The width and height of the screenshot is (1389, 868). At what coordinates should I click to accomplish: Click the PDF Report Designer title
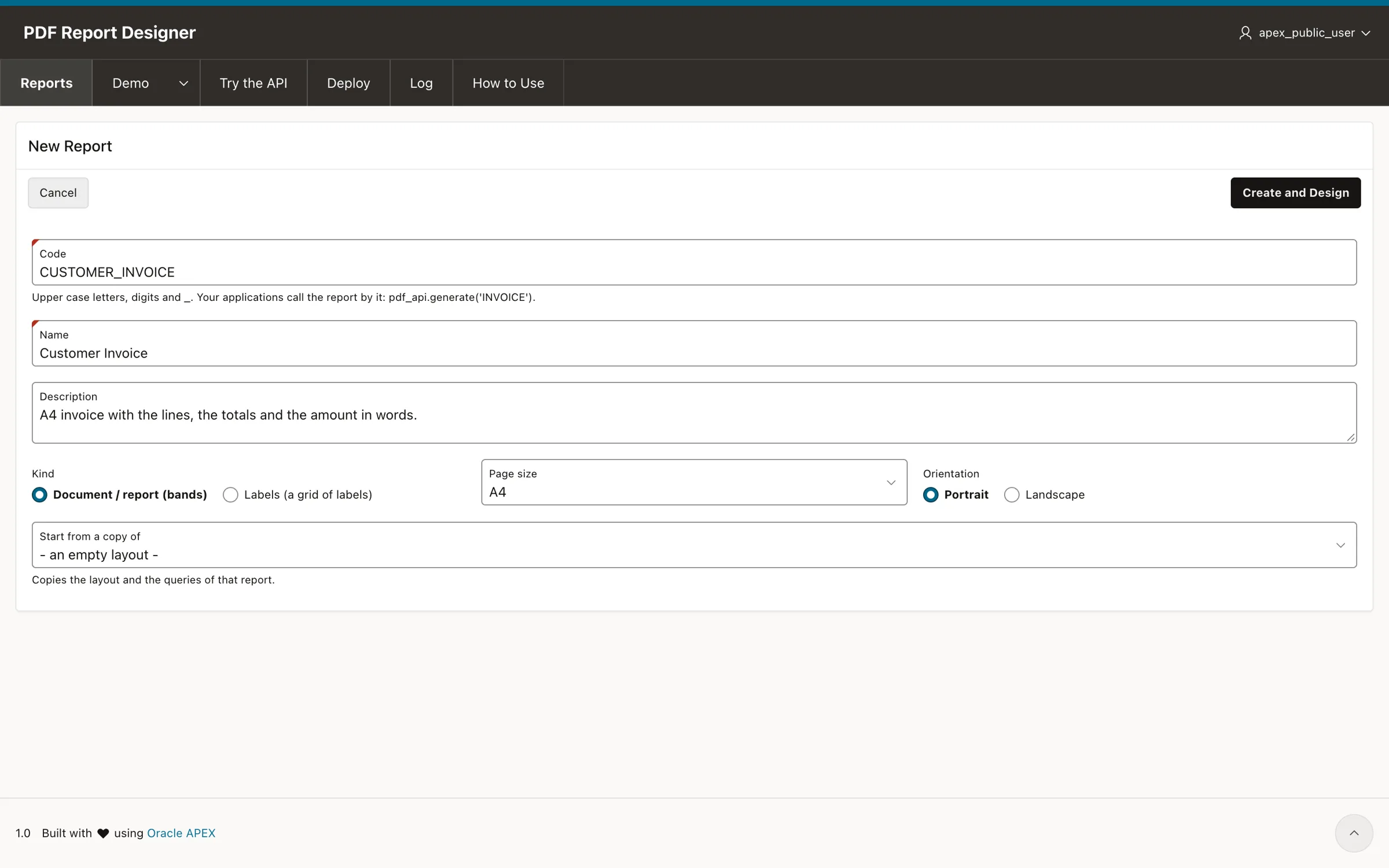click(x=109, y=32)
